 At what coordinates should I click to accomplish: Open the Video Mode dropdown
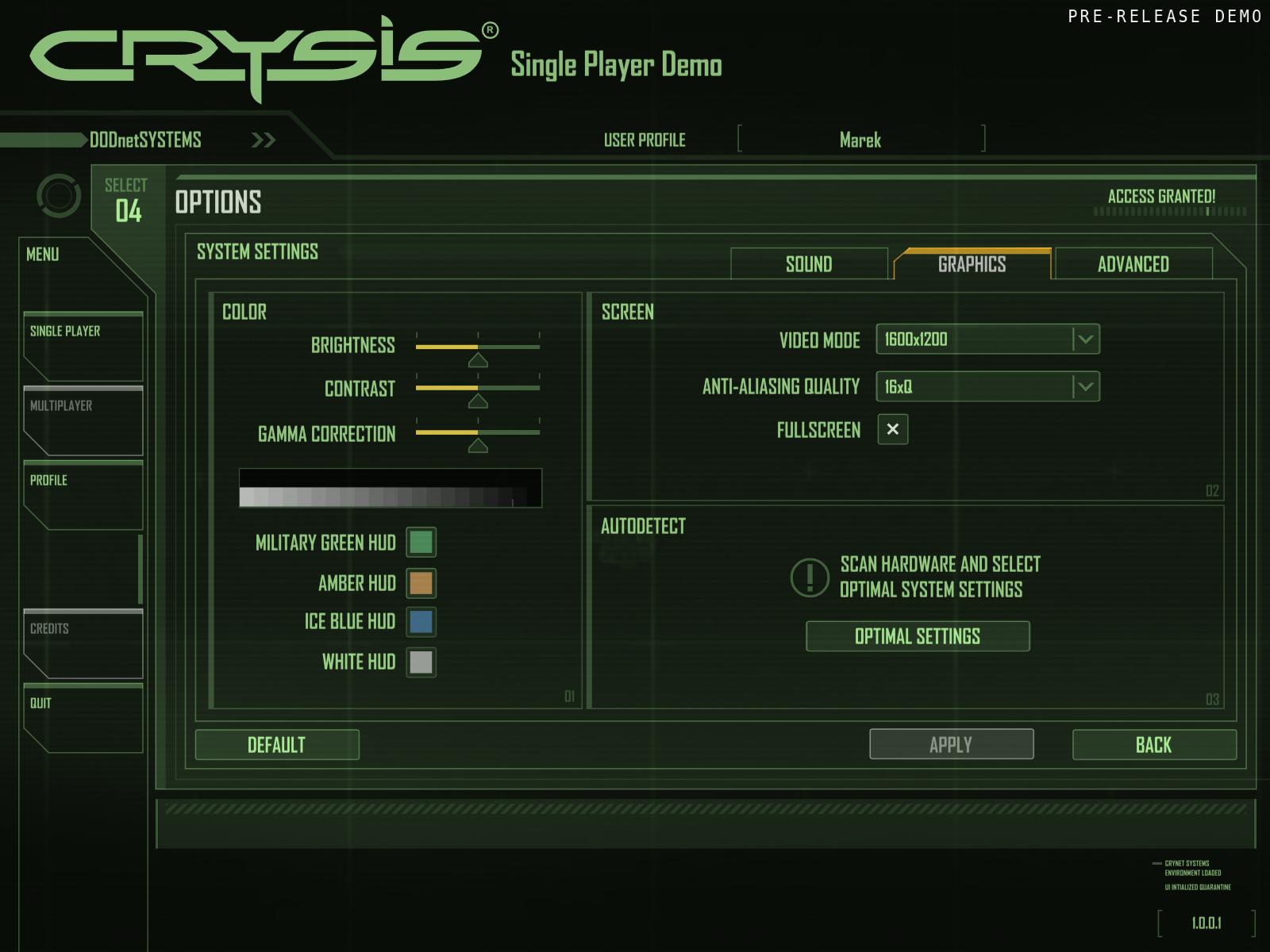click(987, 340)
